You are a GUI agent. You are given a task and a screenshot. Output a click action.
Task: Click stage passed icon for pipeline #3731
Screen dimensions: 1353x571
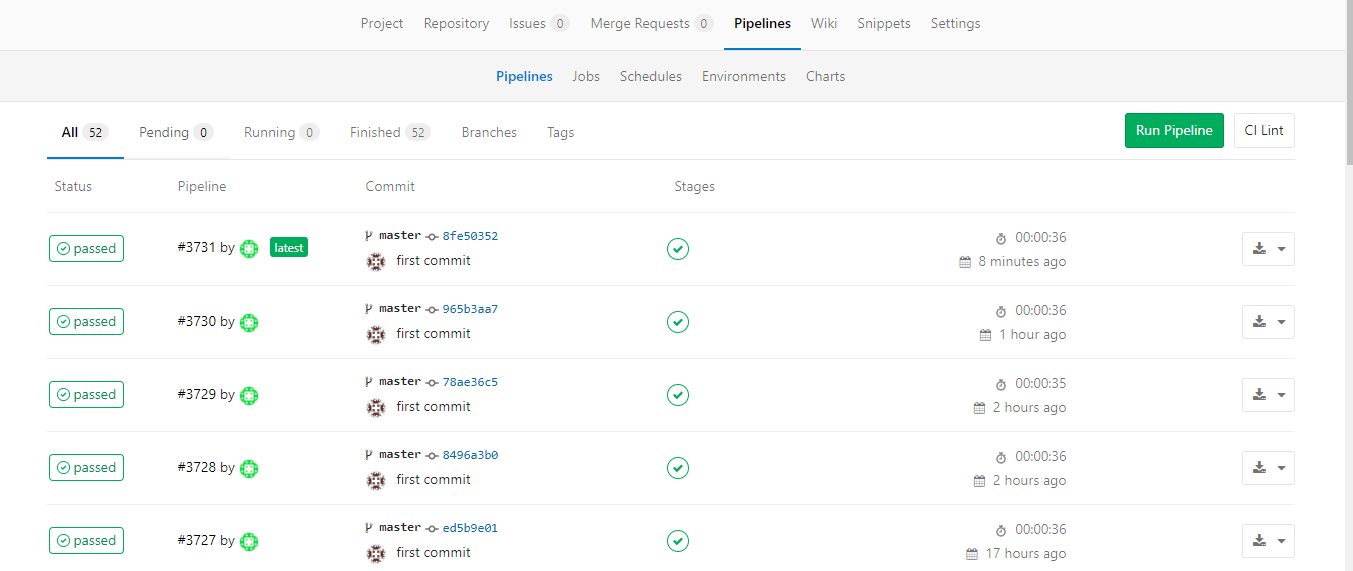[678, 249]
